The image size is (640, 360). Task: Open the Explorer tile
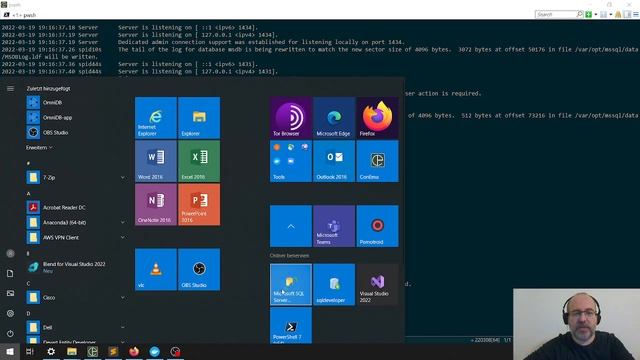[199, 118]
